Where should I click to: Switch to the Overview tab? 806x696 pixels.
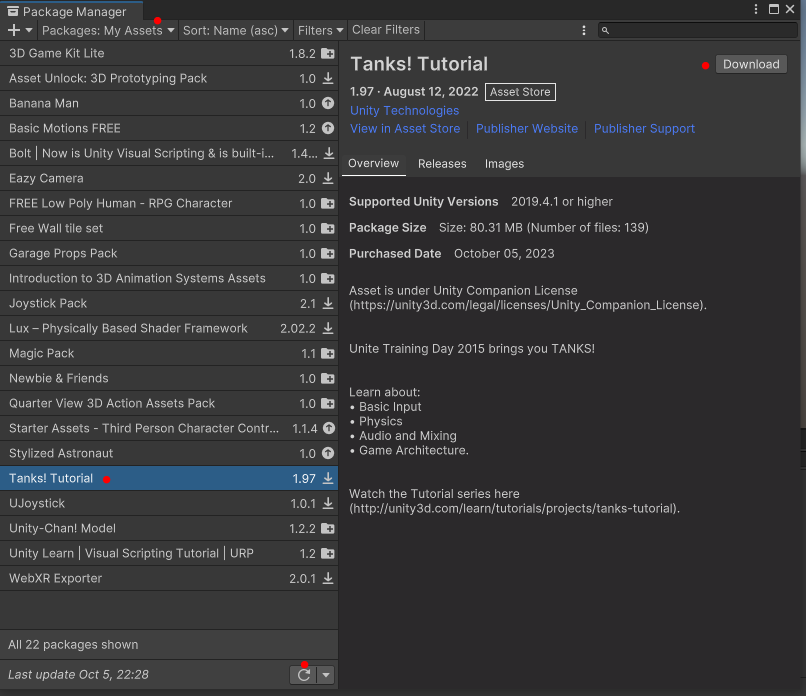tap(374, 163)
